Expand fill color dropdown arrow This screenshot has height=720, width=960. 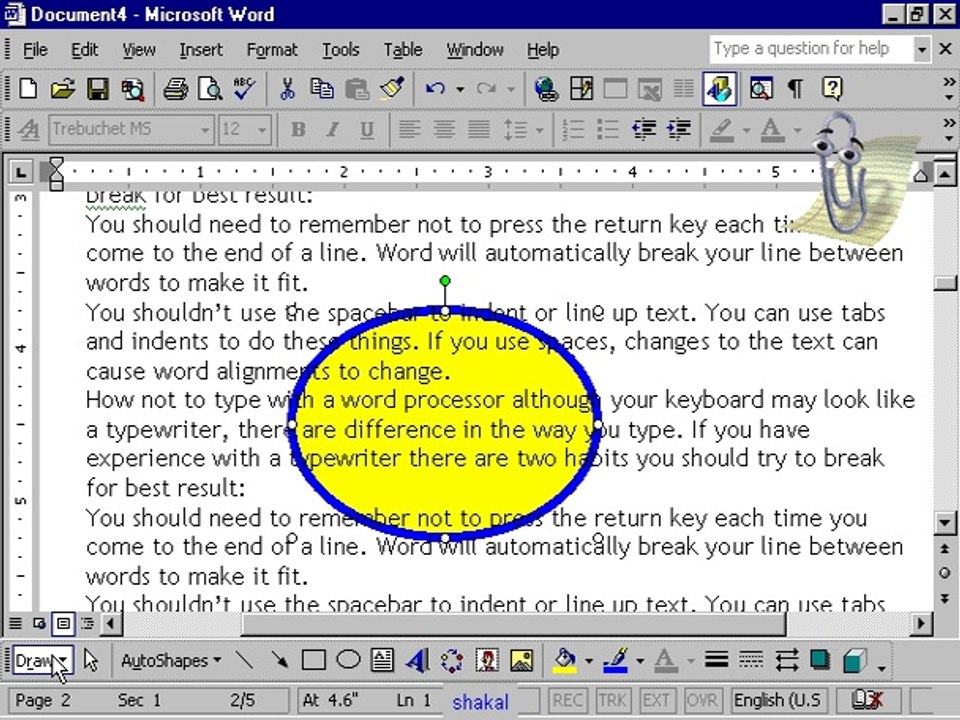point(589,661)
